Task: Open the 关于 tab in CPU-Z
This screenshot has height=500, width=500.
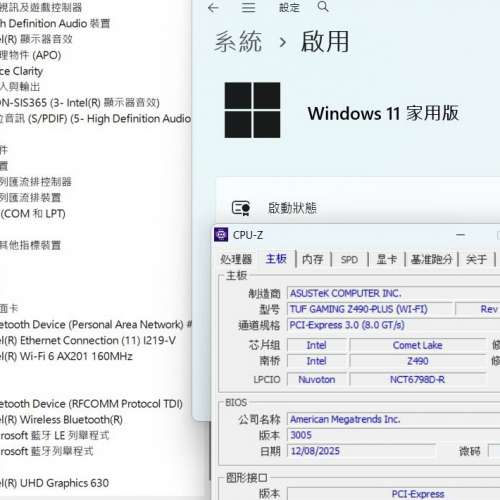Action: (x=476, y=259)
